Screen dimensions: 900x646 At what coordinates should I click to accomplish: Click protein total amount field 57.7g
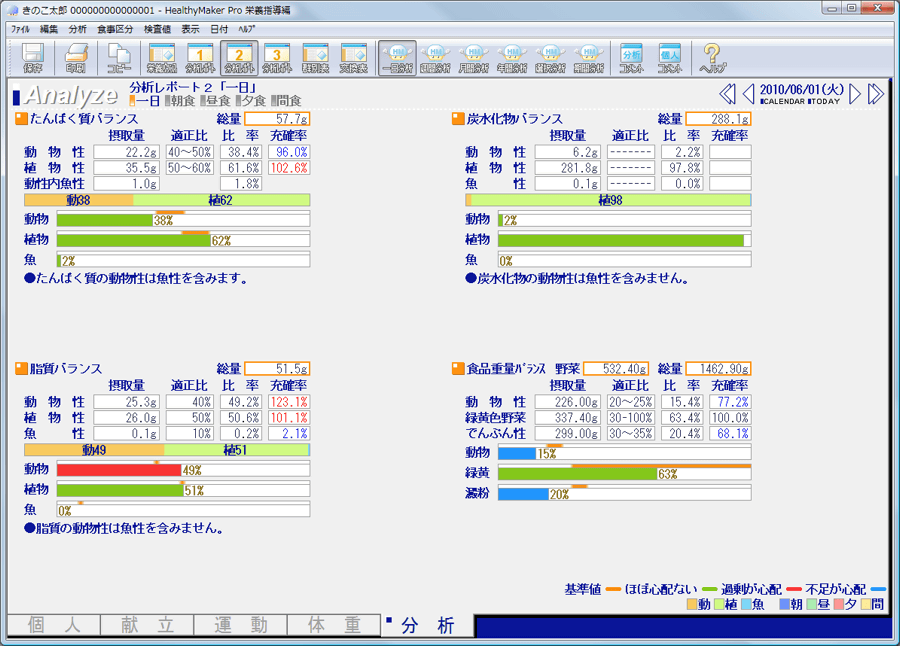tap(277, 119)
